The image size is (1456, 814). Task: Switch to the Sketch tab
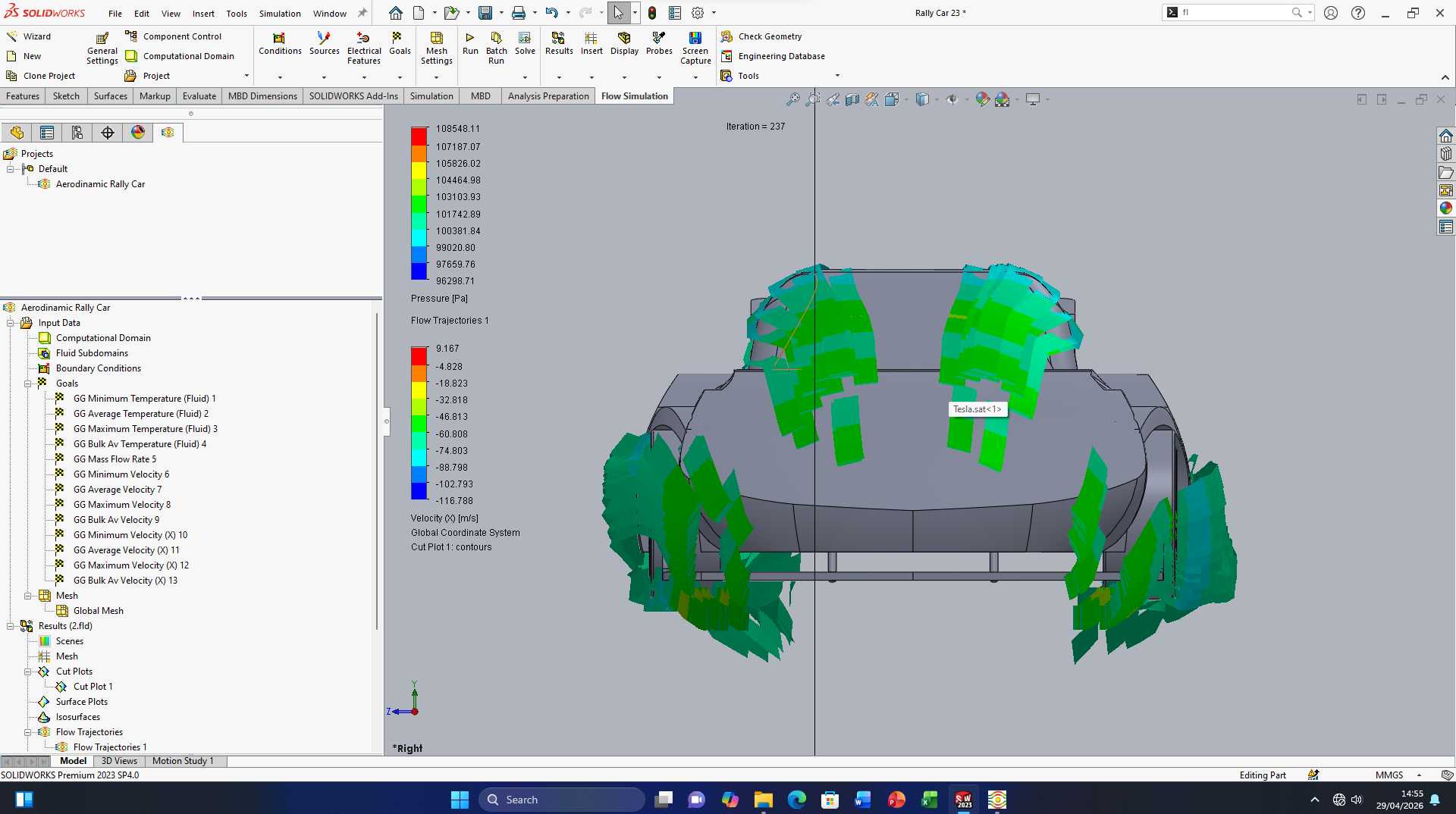coord(66,96)
